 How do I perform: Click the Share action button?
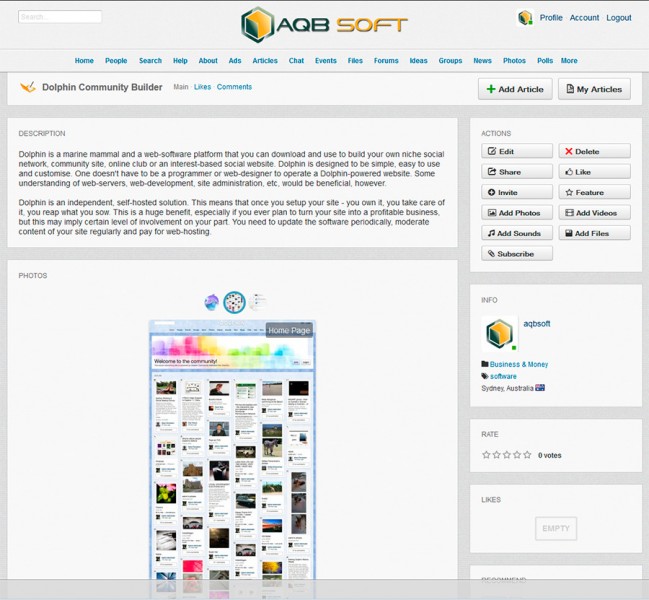[517, 172]
